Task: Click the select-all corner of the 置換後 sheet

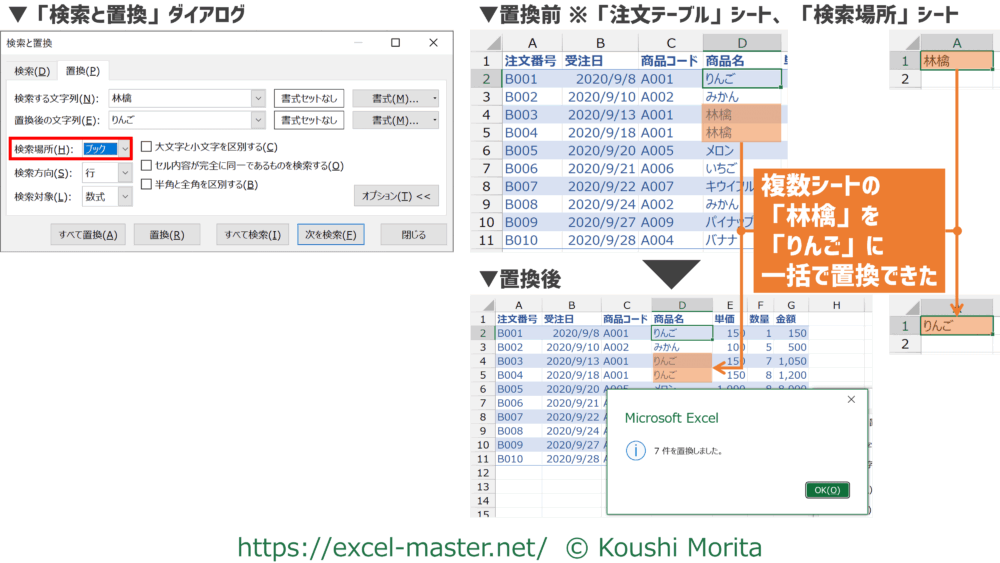Action: (482, 305)
